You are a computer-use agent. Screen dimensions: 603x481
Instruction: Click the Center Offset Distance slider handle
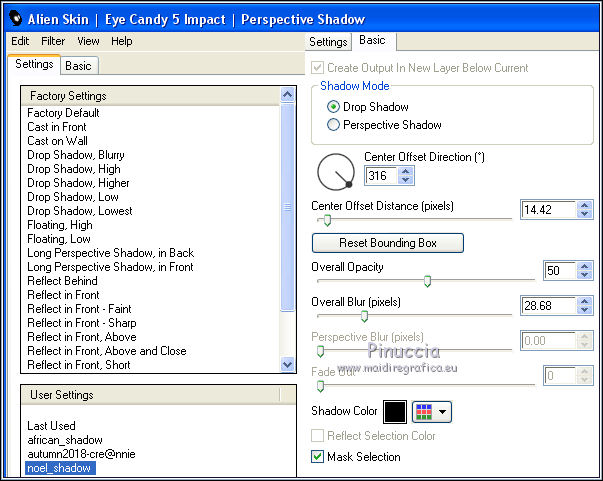327,220
